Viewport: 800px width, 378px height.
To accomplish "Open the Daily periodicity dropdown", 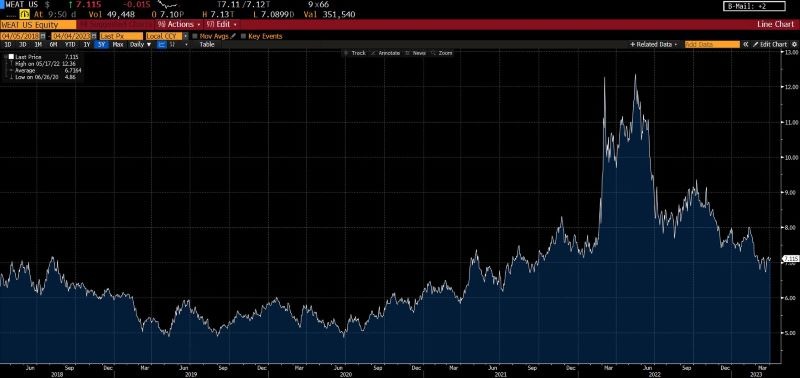I will (x=140, y=44).
